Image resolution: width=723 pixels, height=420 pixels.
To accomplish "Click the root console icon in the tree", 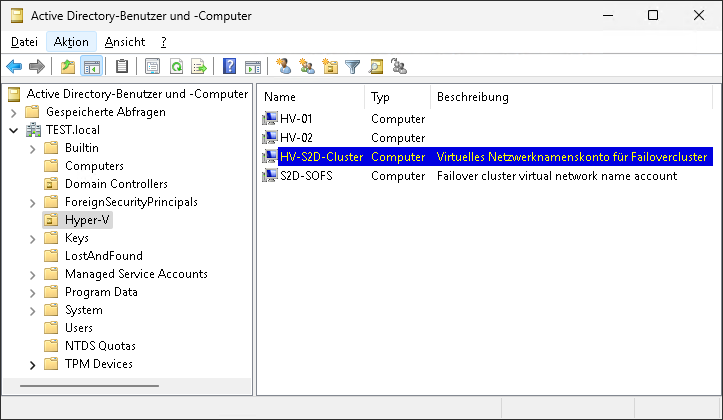I will 14,94.
